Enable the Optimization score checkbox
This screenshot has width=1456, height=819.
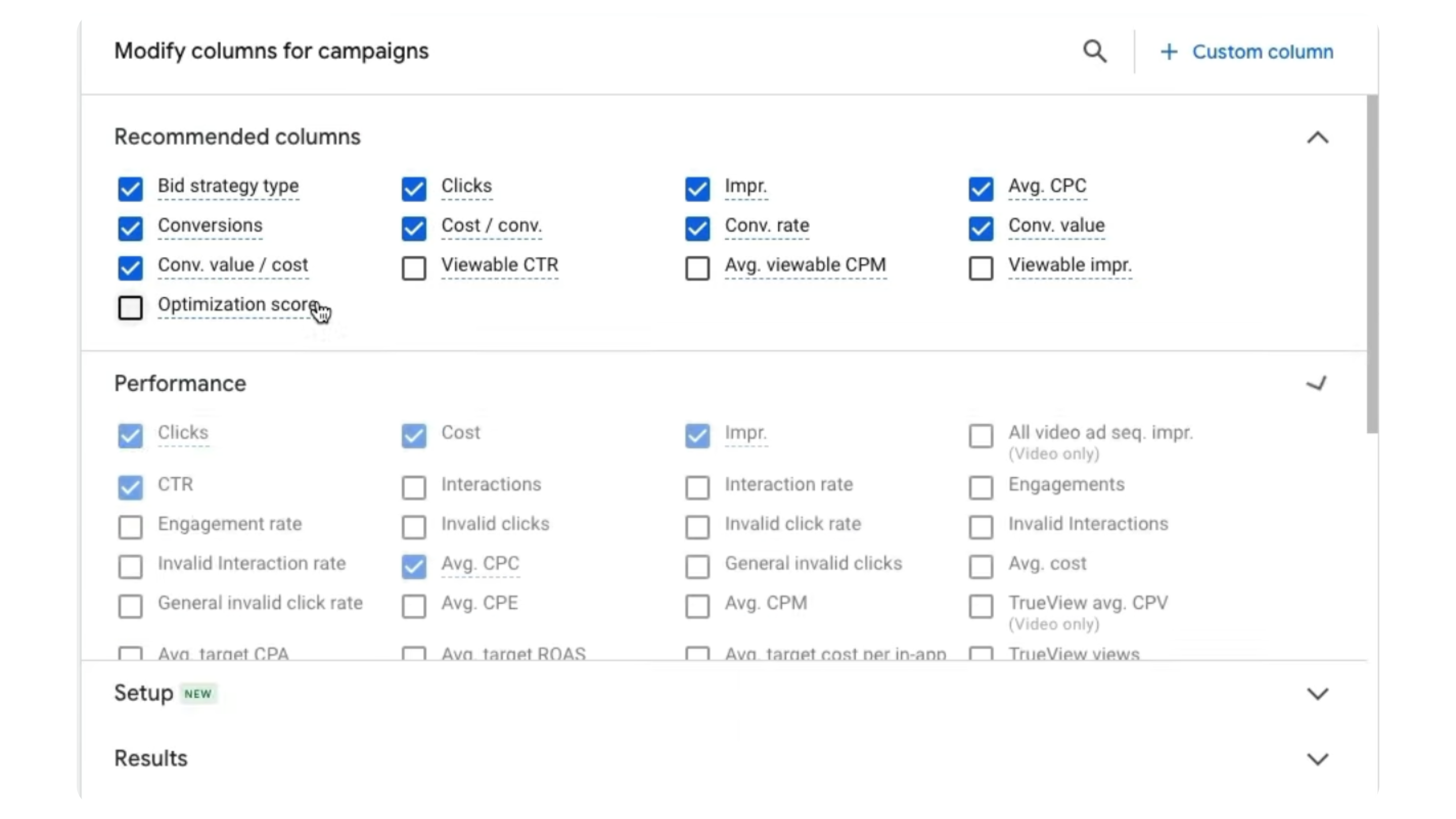pyautogui.click(x=130, y=307)
